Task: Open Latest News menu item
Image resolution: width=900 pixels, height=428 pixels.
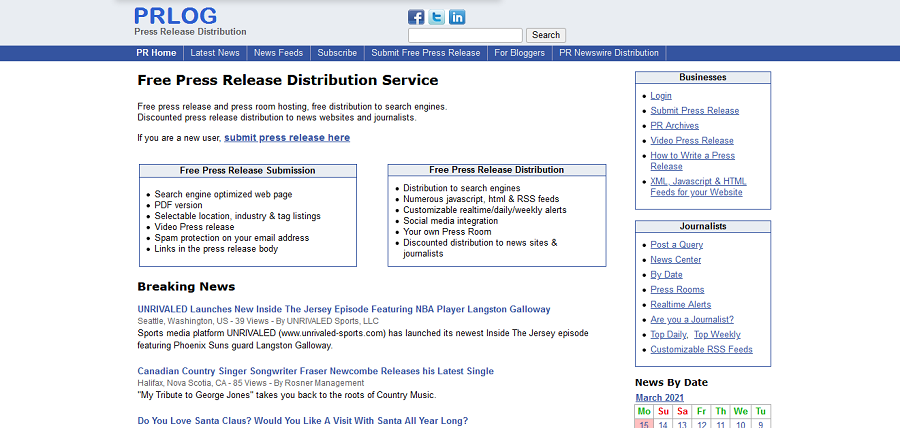Action: pyautogui.click(x=215, y=53)
